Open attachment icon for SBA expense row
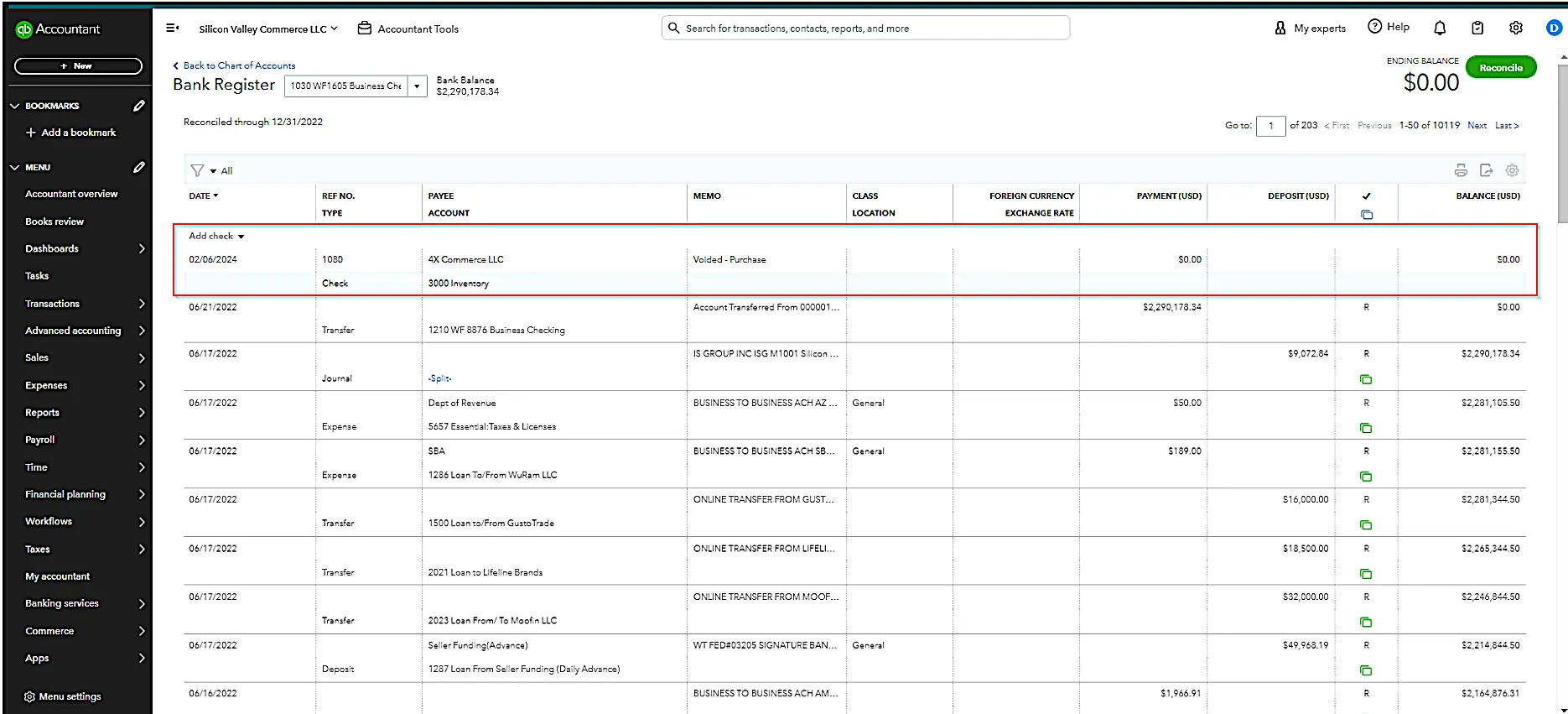 1366,477
